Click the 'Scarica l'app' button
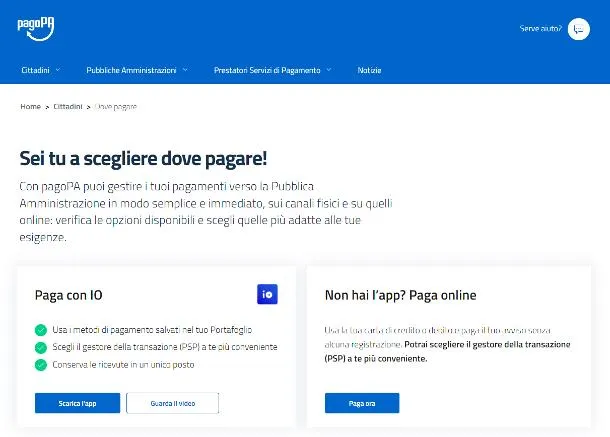This screenshot has height=437, width=610. [x=77, y=403]
